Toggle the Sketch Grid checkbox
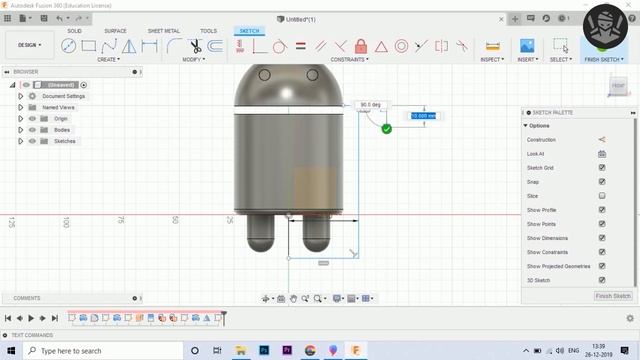 (602, 168)
